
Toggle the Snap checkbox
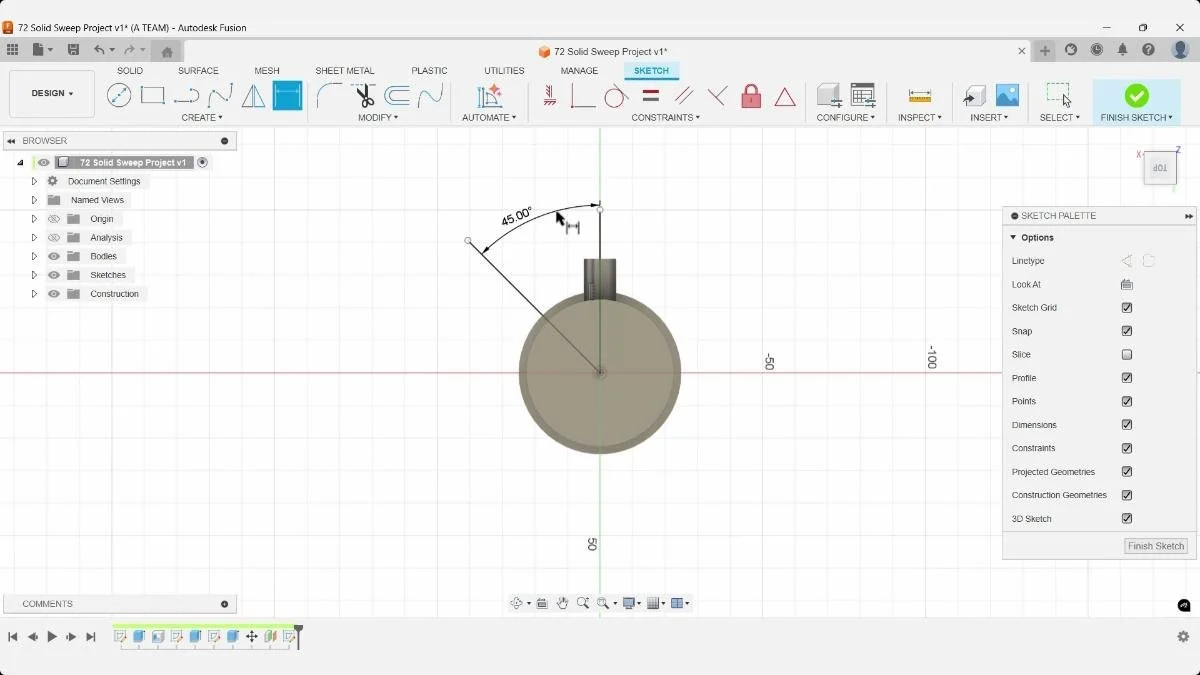[1127, 331]
